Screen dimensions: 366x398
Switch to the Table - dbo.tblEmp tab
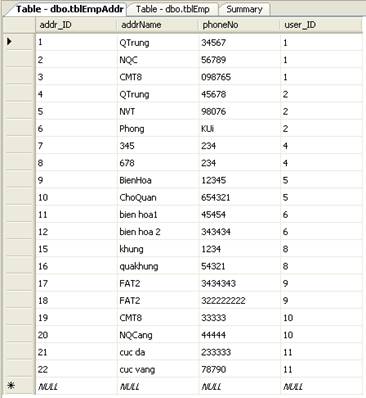173,9
